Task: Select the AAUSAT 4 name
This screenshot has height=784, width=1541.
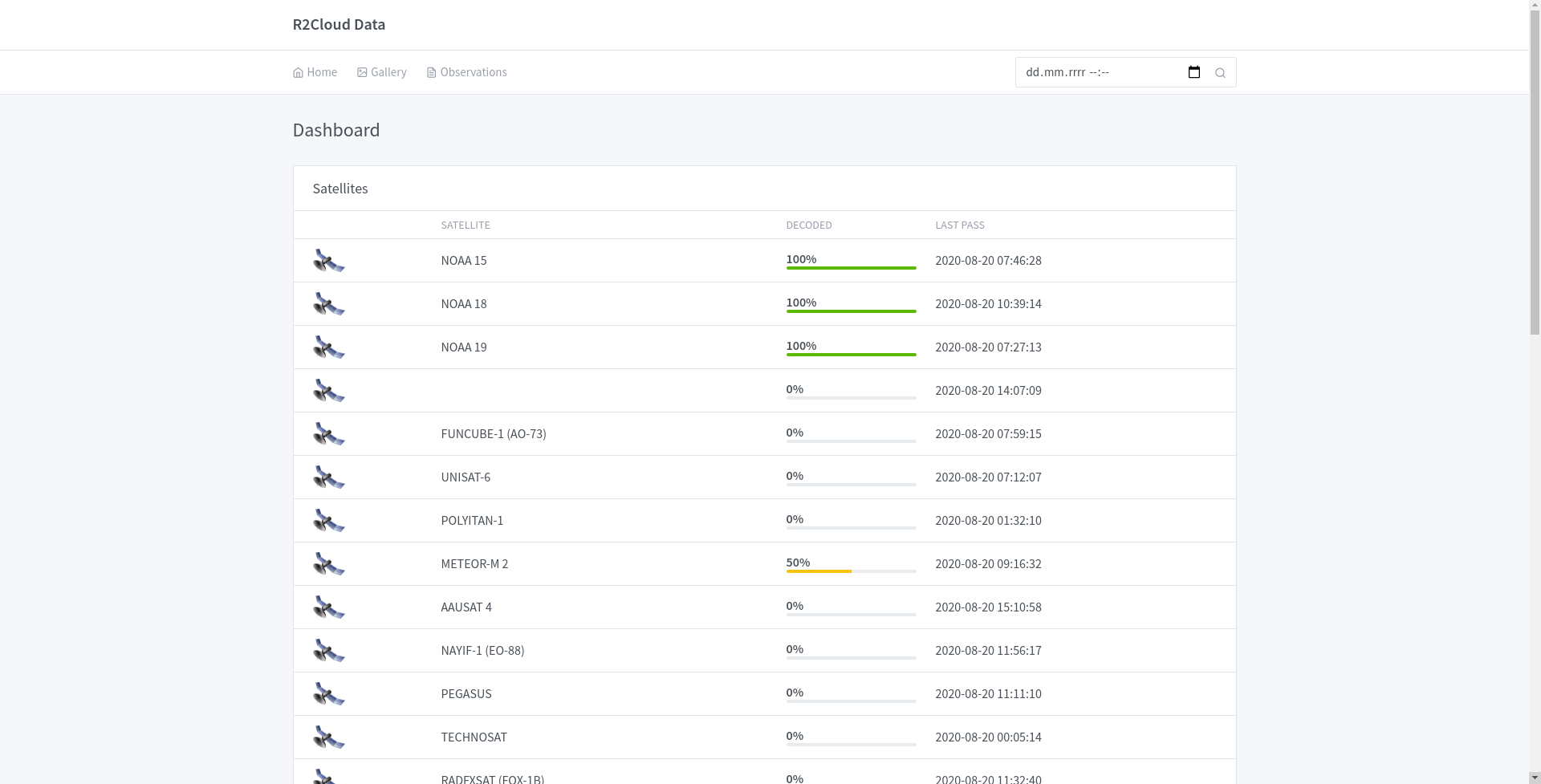Action: (466, 607)
